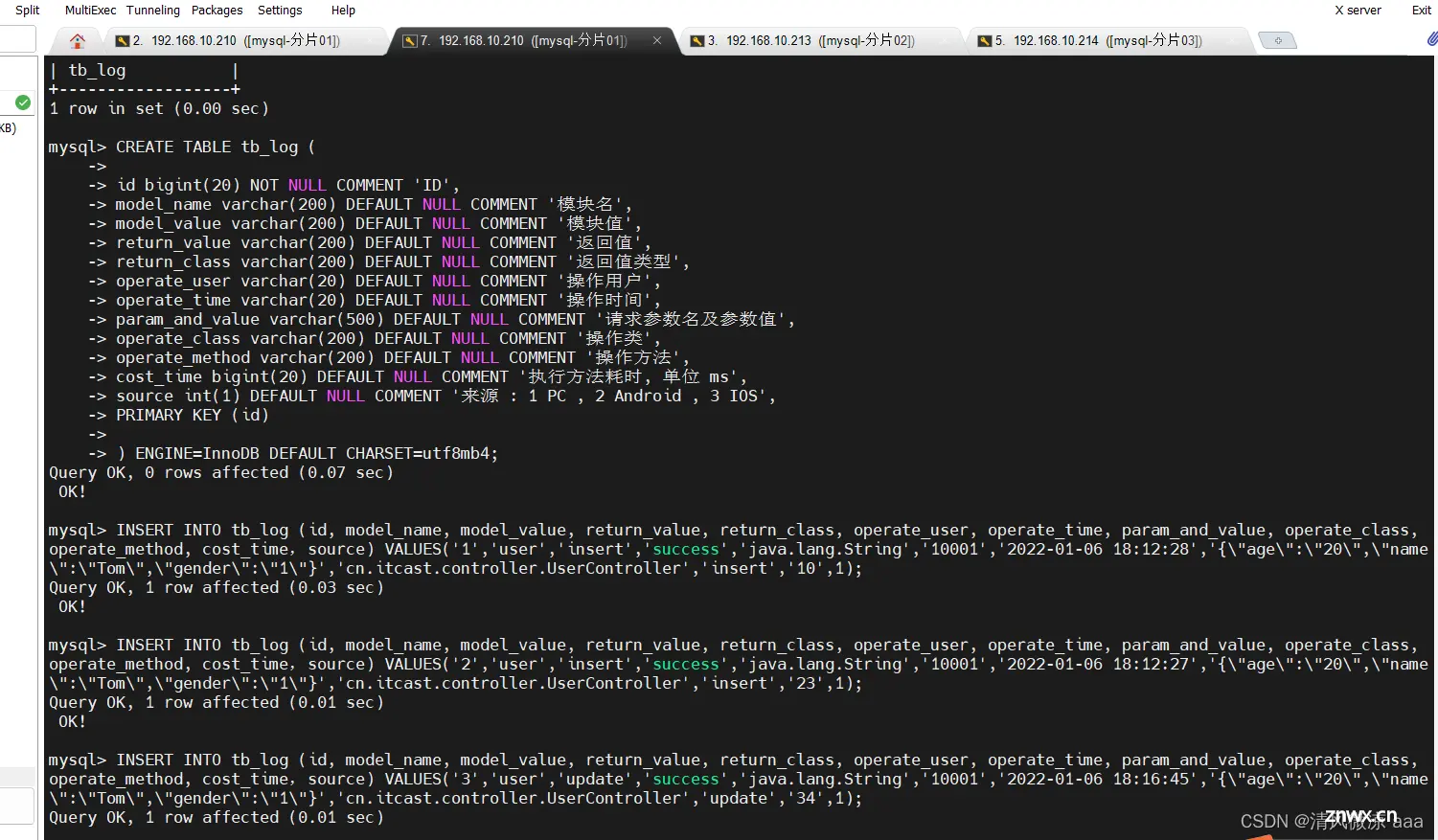Click 'Query OK, 1 row affected (0.03 sec)'
This screenshot has width=1438, height=840.
coord(217,587)
